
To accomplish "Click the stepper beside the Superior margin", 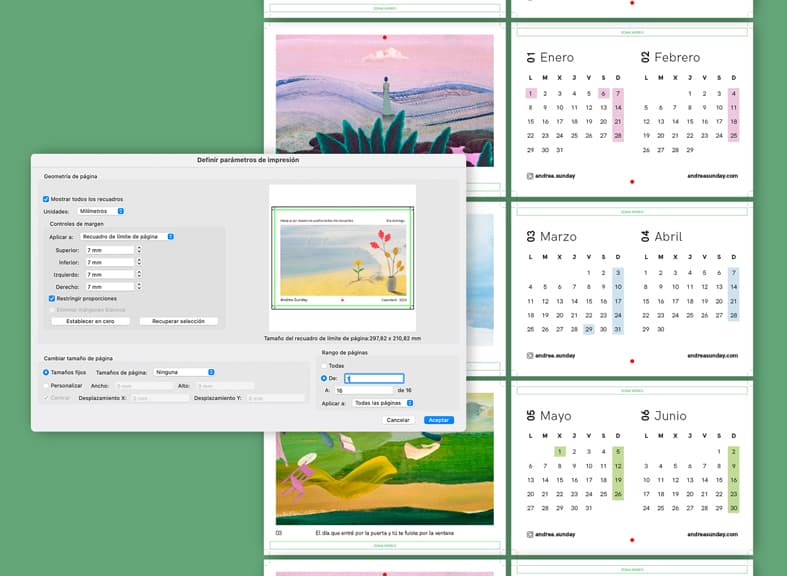I will (x=138, y=250).
